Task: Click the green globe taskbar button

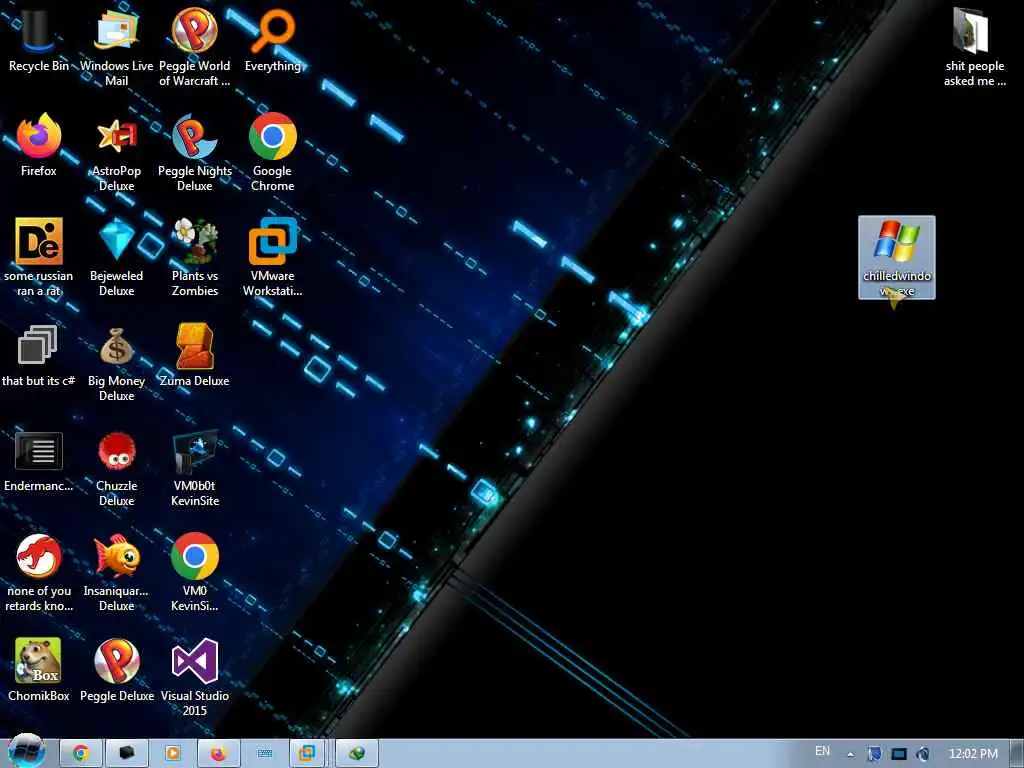Action: pos(357,754)
